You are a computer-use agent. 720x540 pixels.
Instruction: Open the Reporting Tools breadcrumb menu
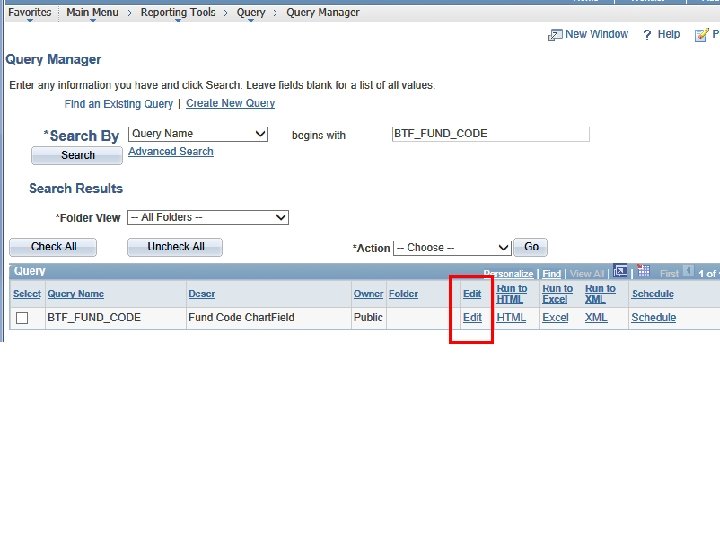[178, 12]
